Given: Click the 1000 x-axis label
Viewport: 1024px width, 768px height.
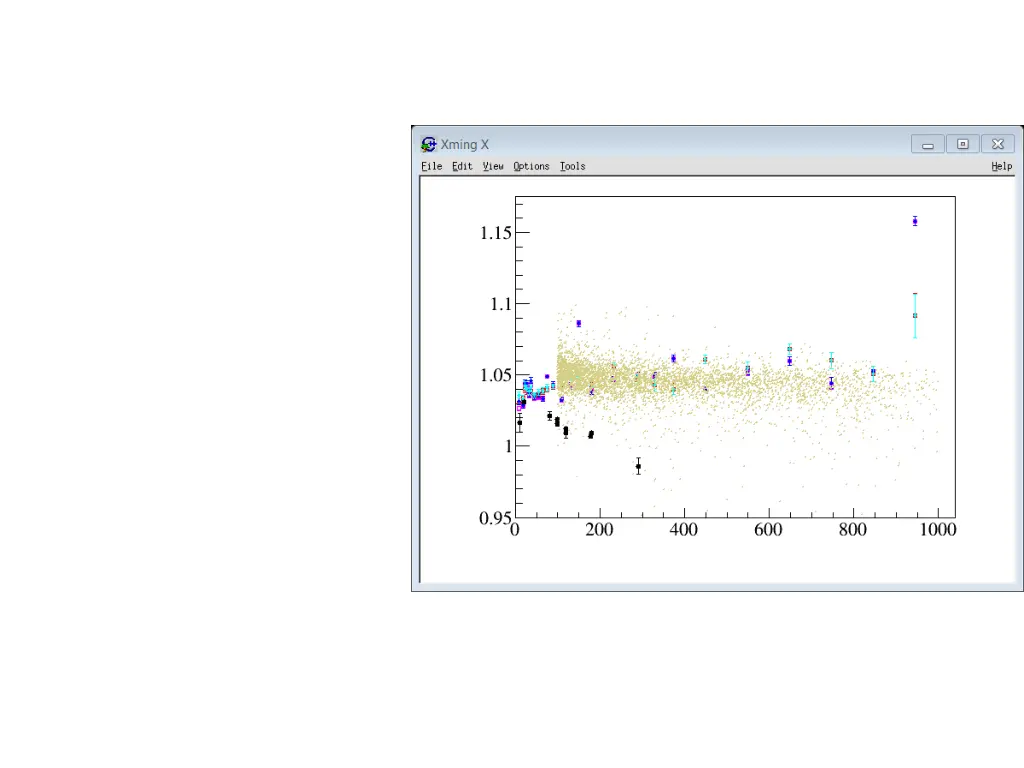Looking at the screenshot, I should click(x=938, y=530).
